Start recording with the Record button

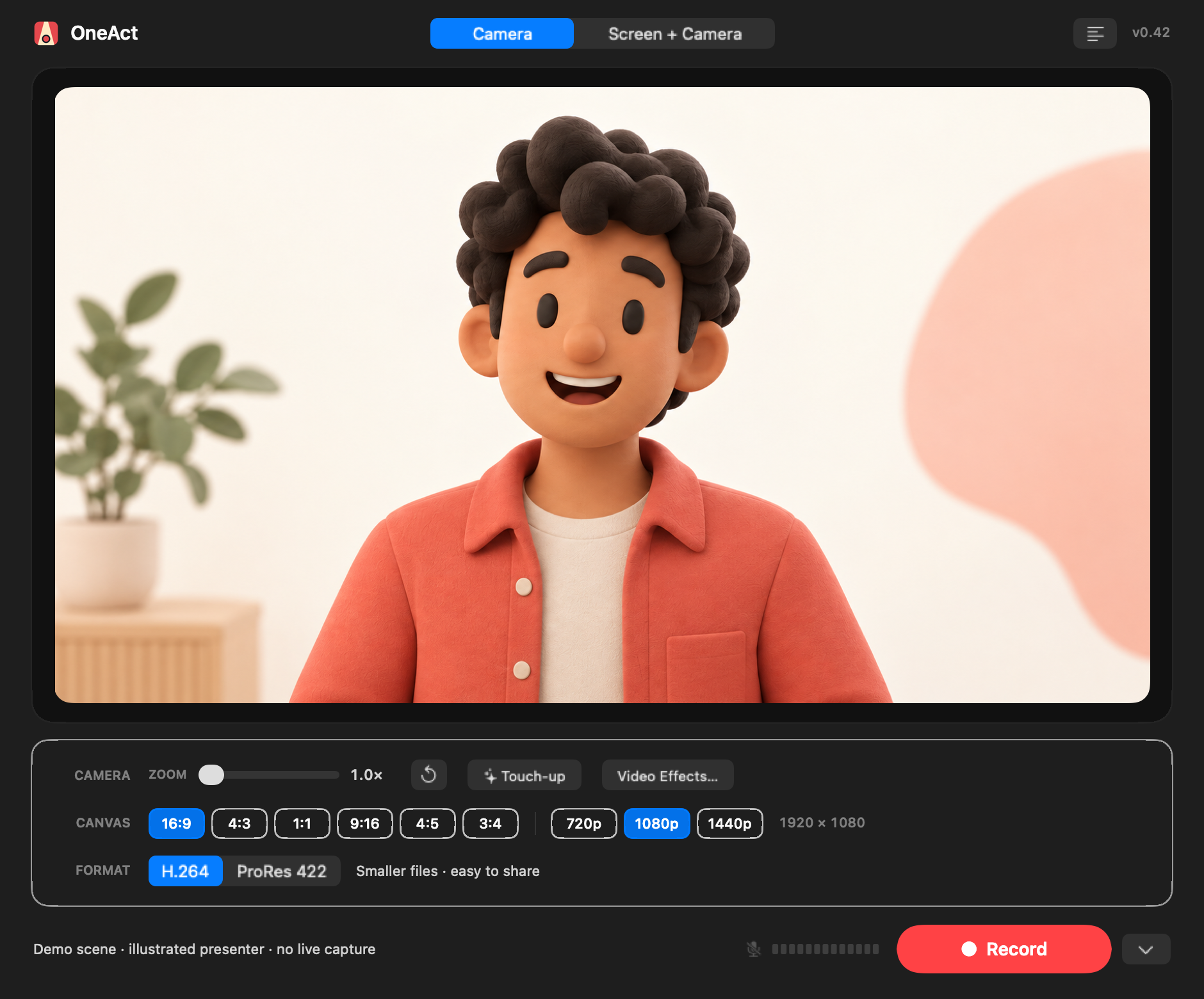(x=1004, y=949)
